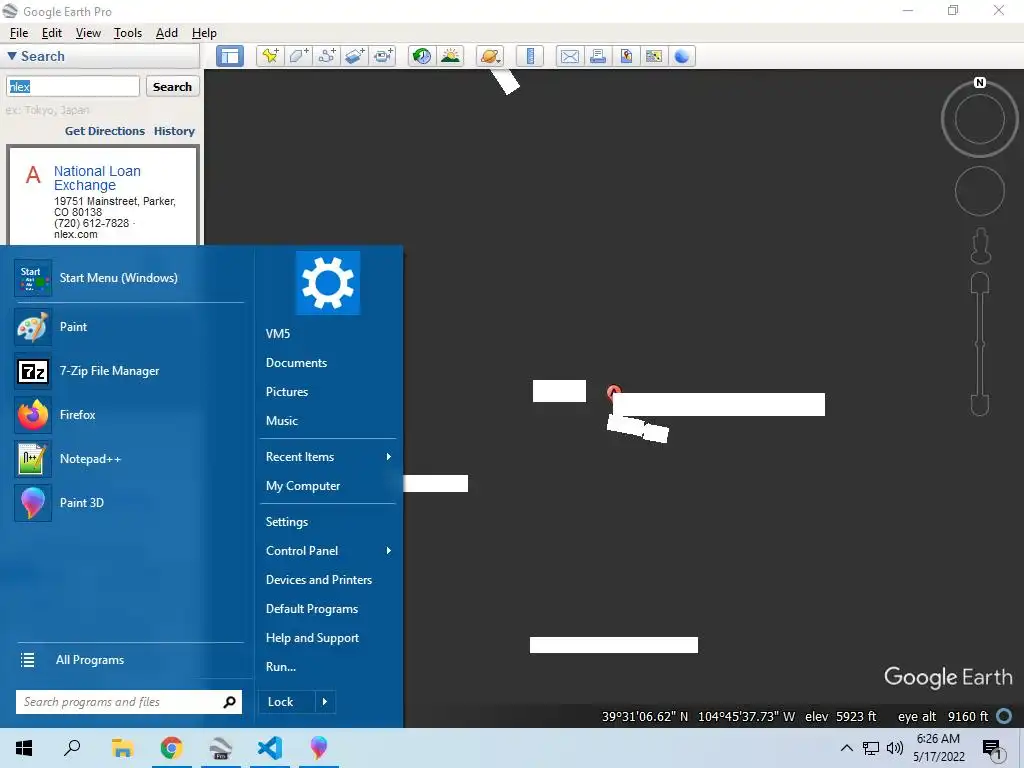Zoom out with slider bottom button
The height and width of the screenshot is (768, 1024).
[980, 404]
